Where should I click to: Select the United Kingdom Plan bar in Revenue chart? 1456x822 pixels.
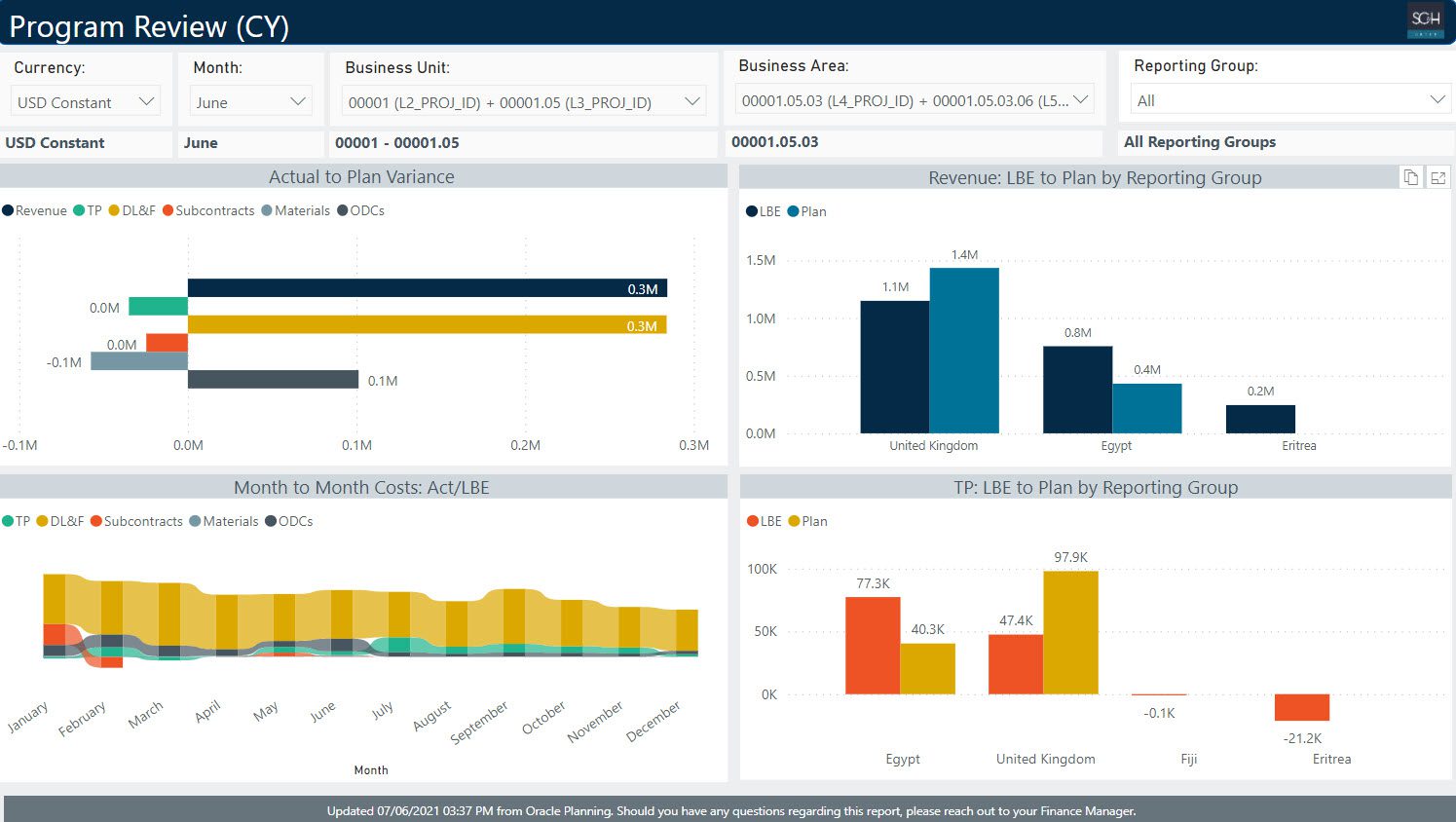[x=963, y=351]
